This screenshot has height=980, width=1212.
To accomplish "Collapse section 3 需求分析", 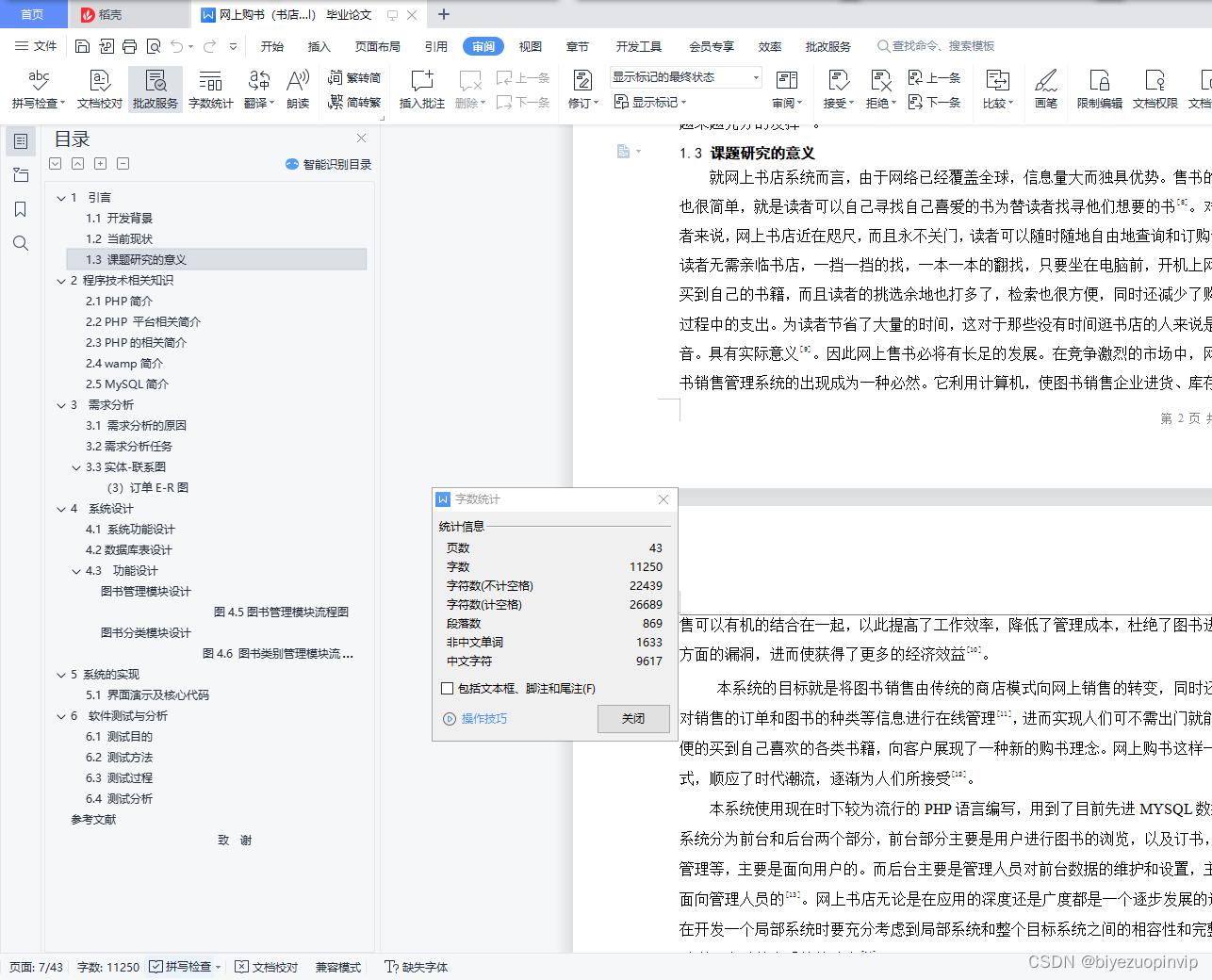I will pos(61,405).
